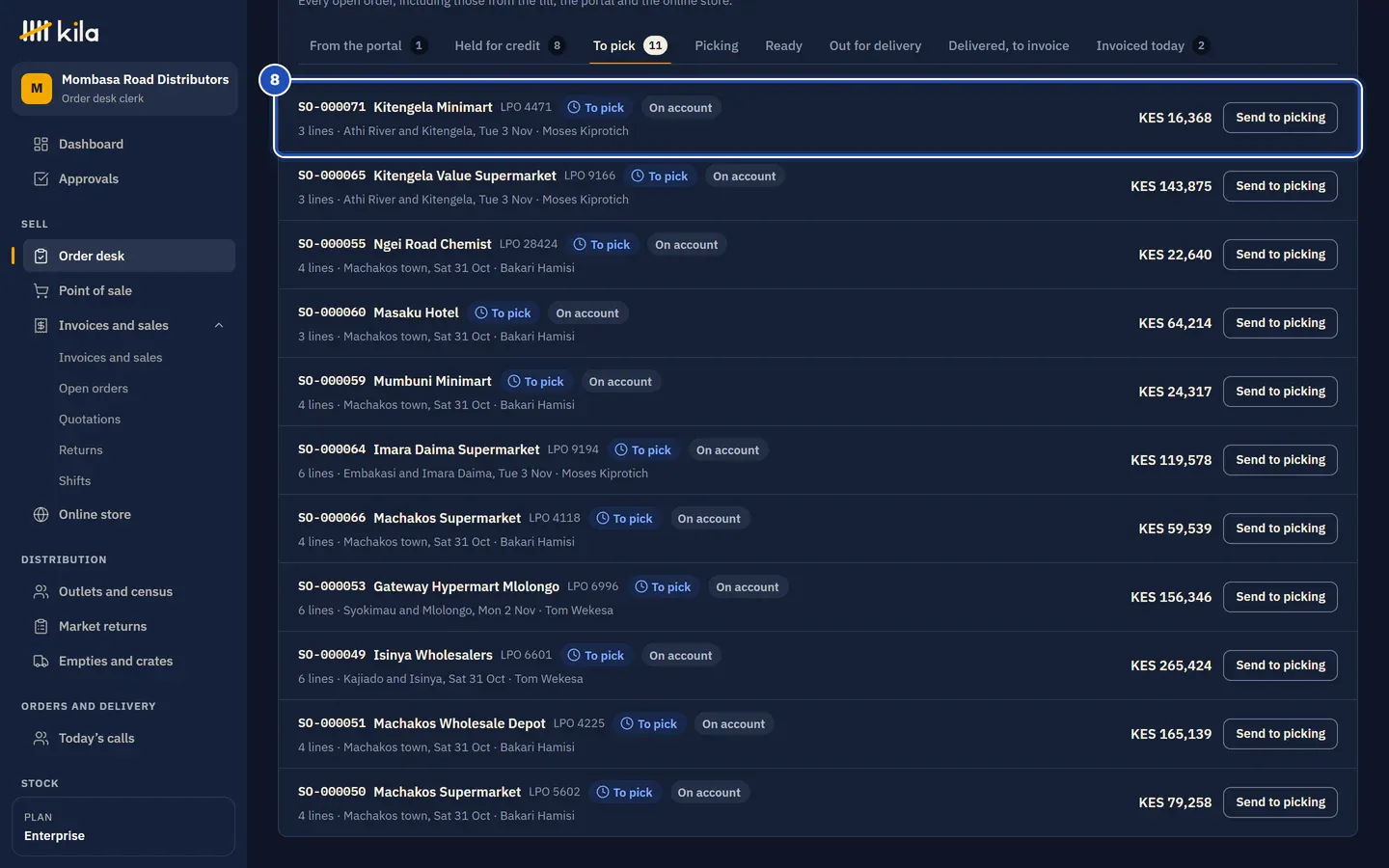
Task: Click the Mumbuni Minimart order name
Action: tap(432, 381)
